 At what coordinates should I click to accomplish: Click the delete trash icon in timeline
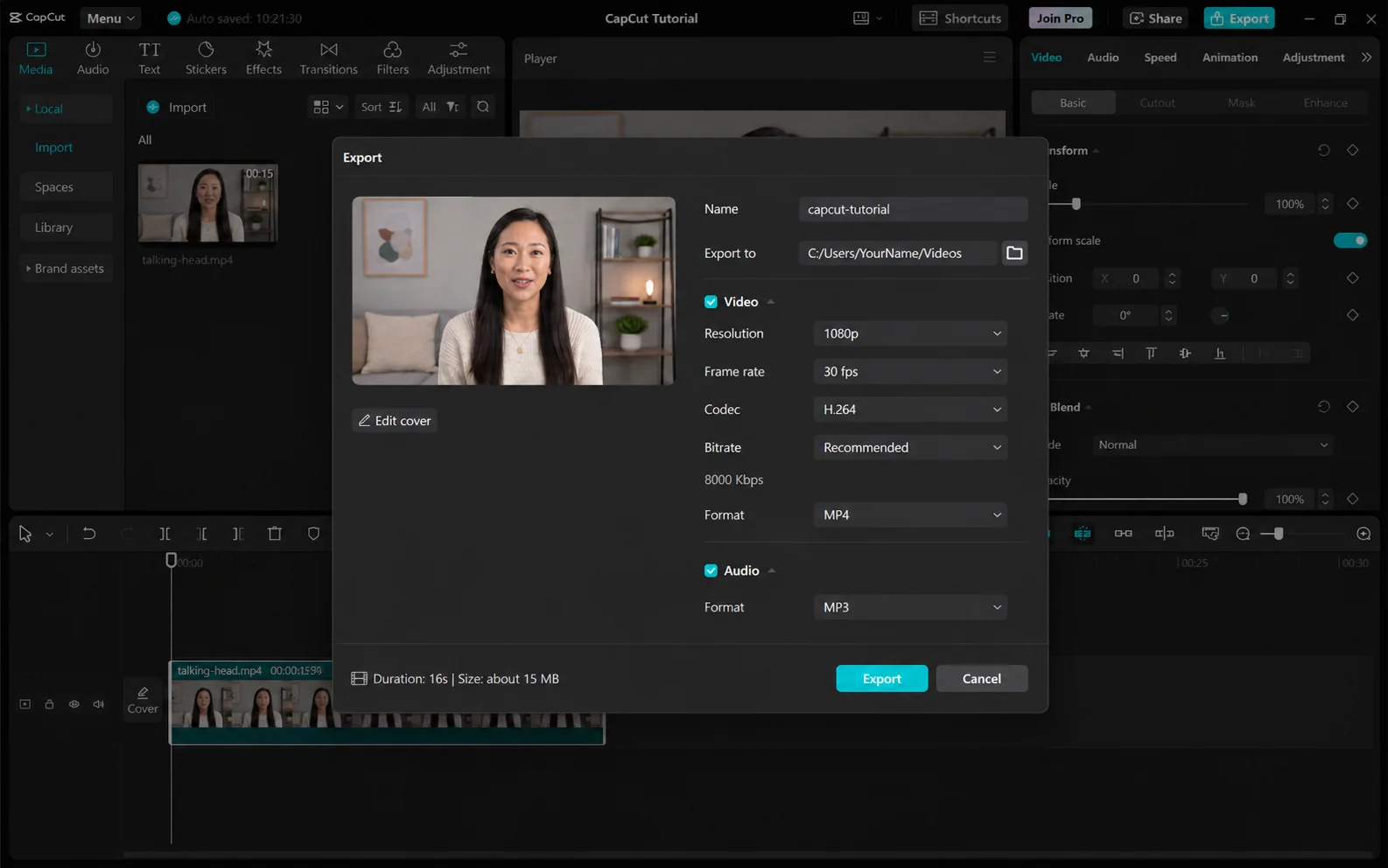pos(275,534)
